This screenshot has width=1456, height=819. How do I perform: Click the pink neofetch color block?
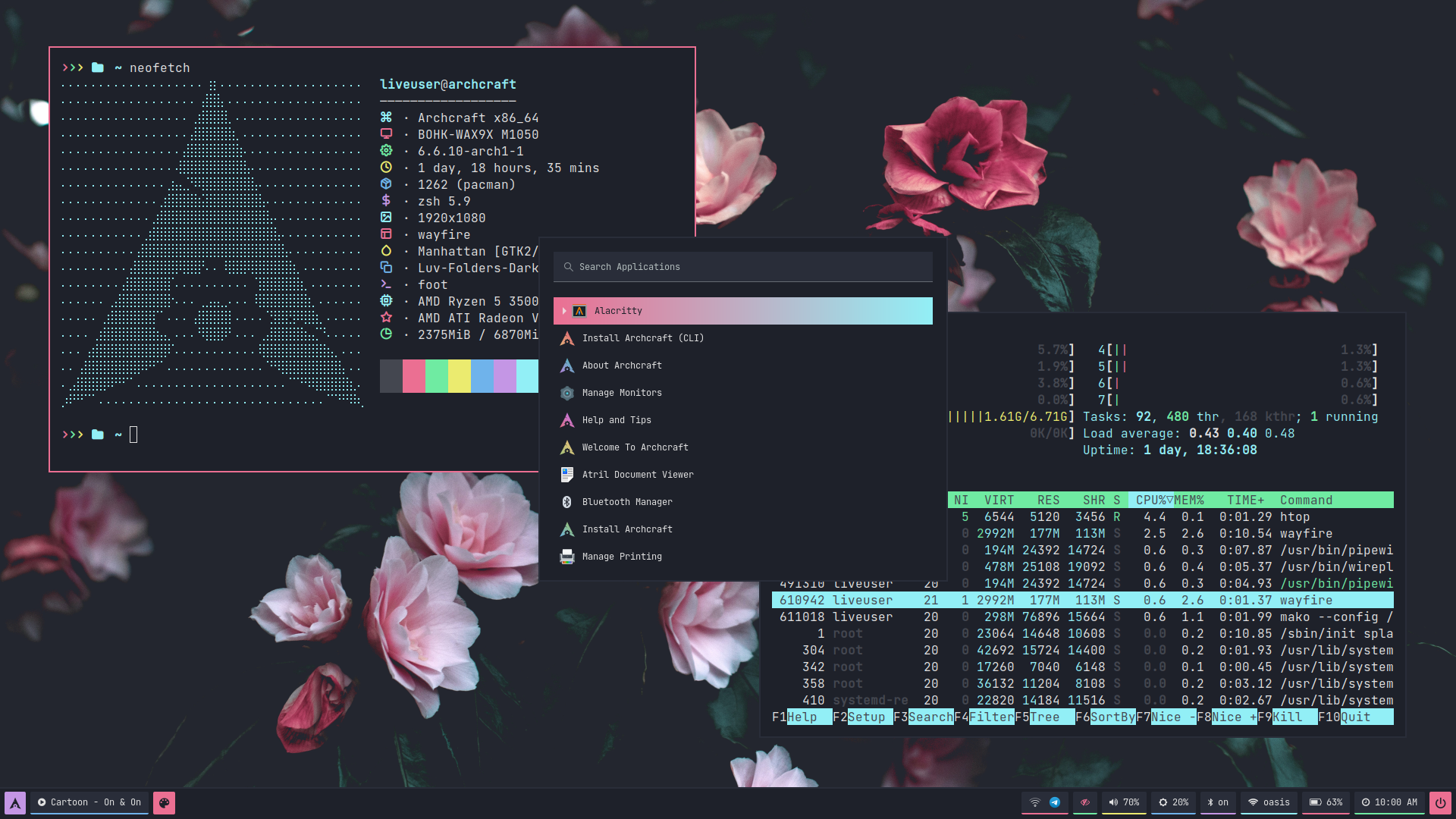coord(414,377)
